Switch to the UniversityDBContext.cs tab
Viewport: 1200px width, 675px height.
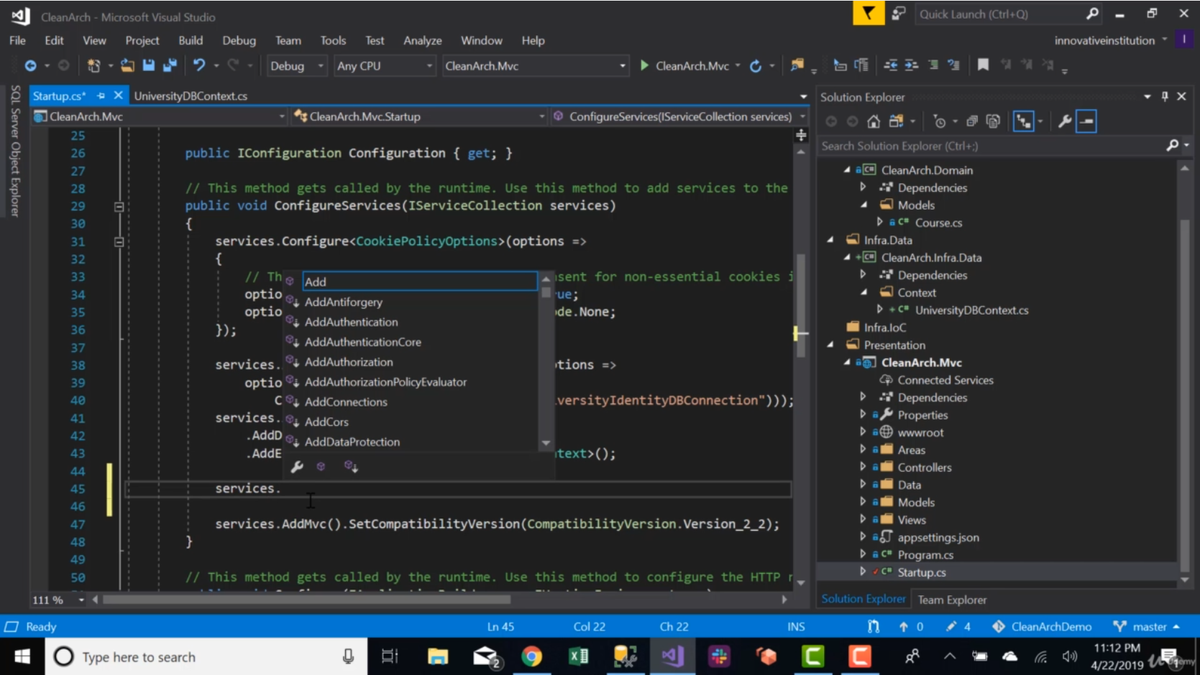point(190,96)
